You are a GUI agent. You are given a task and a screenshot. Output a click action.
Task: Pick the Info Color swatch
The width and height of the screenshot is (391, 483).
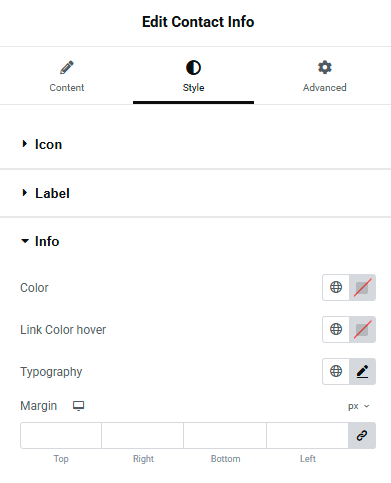(x=362, y=287)
